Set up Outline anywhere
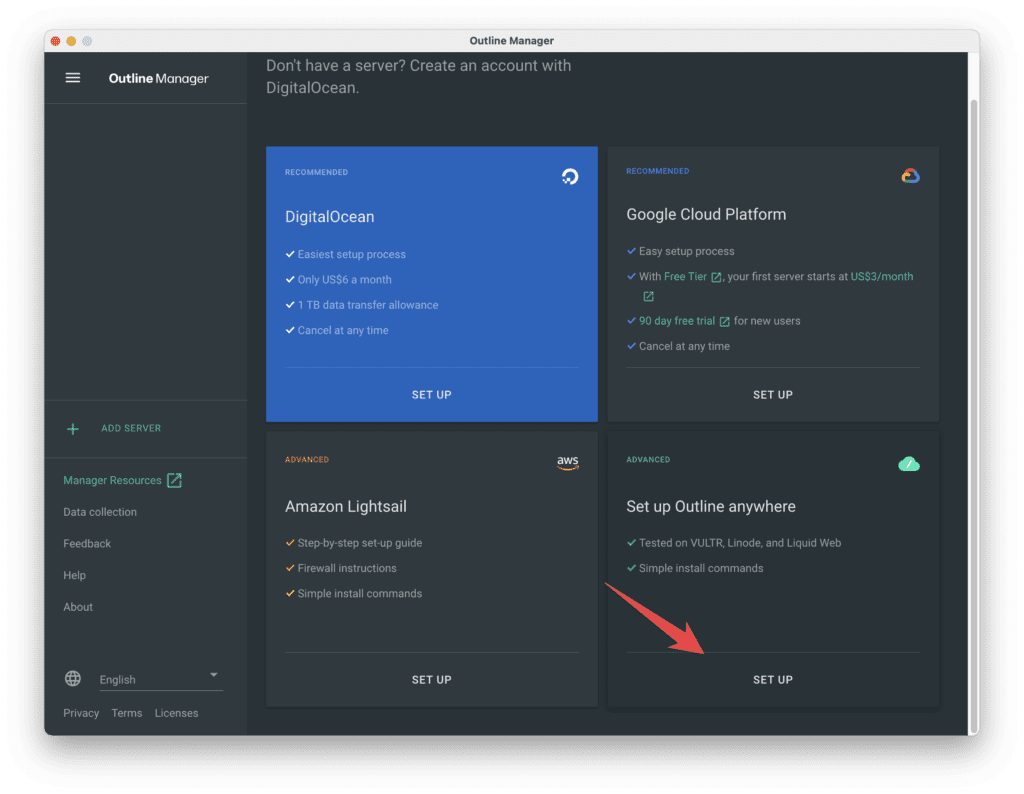 773,680
